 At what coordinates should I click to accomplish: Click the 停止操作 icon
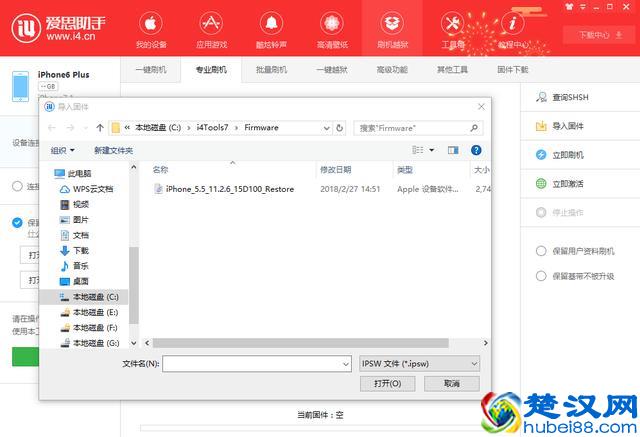click(x=541, y=212)
